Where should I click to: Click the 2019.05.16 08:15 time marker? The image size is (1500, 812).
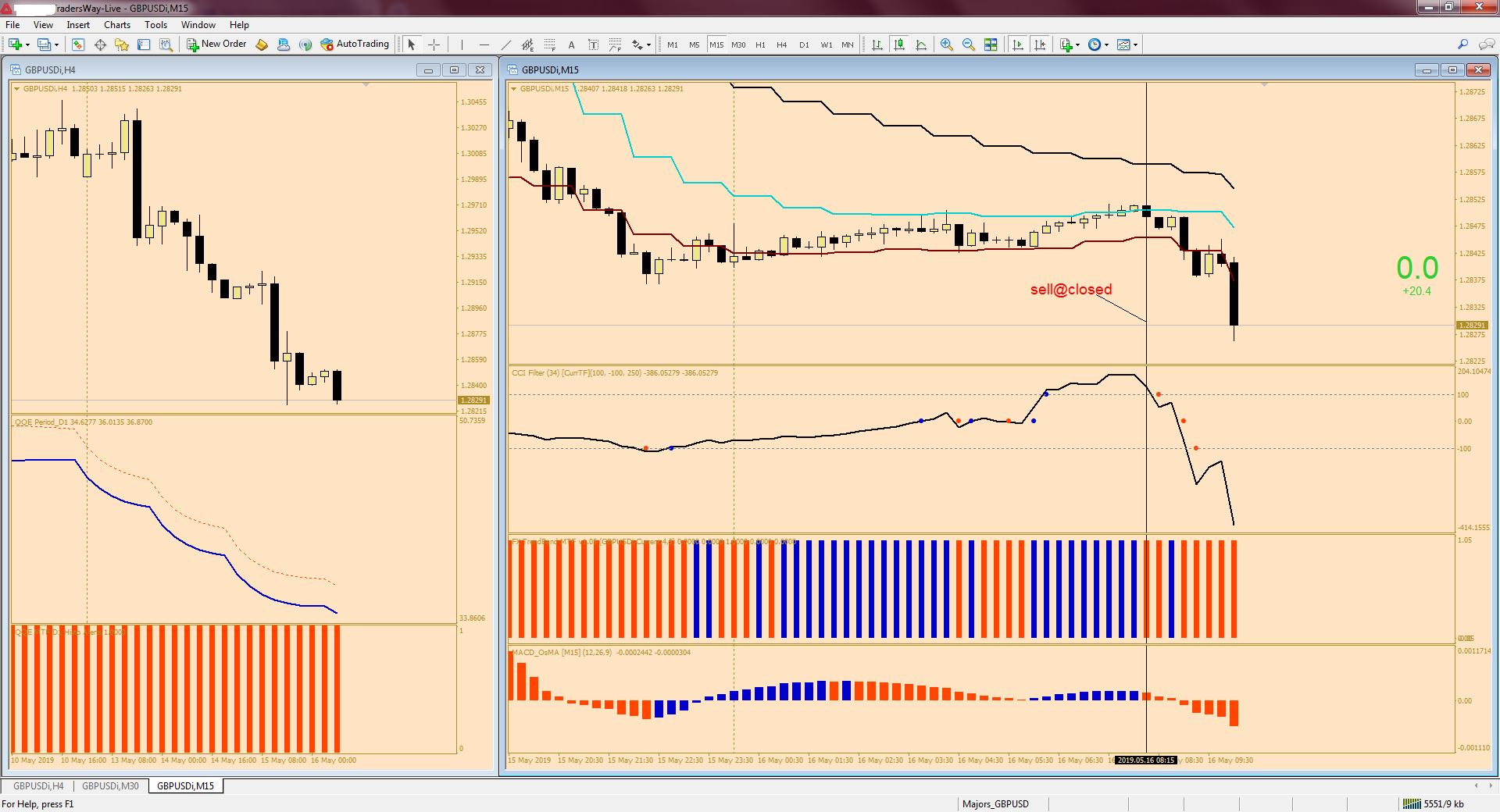click(x=1145, y=760)
